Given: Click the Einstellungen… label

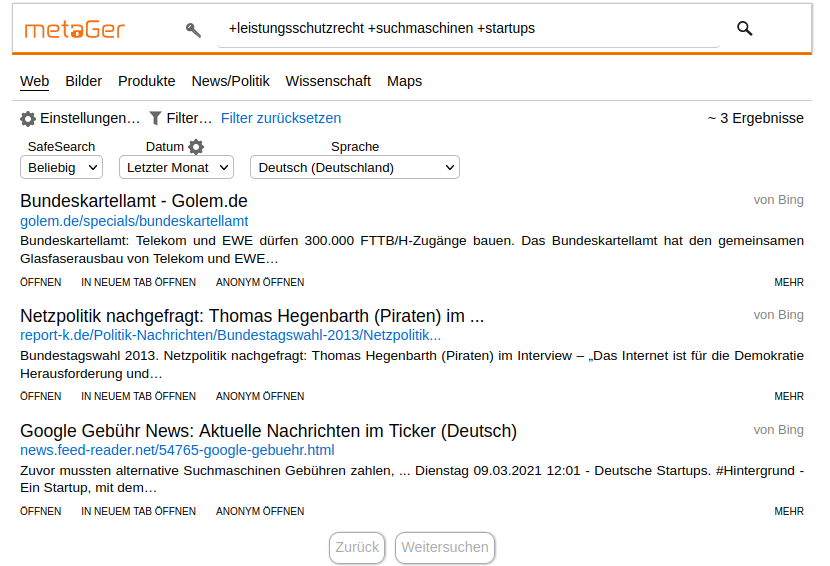Looking at the screenshot, I should pyautogui.click(x=90, y=118).
